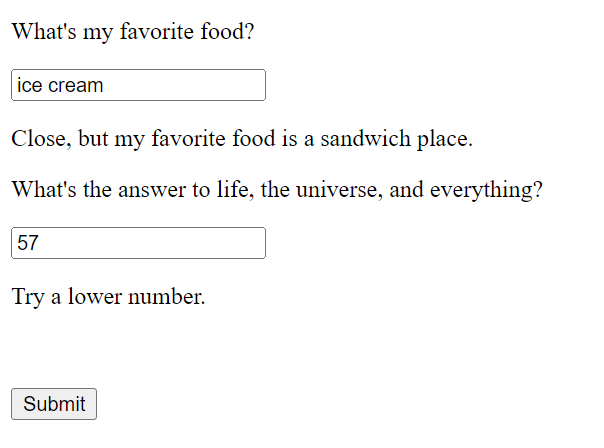Click the word "number." in the hint text

point(166,297)
